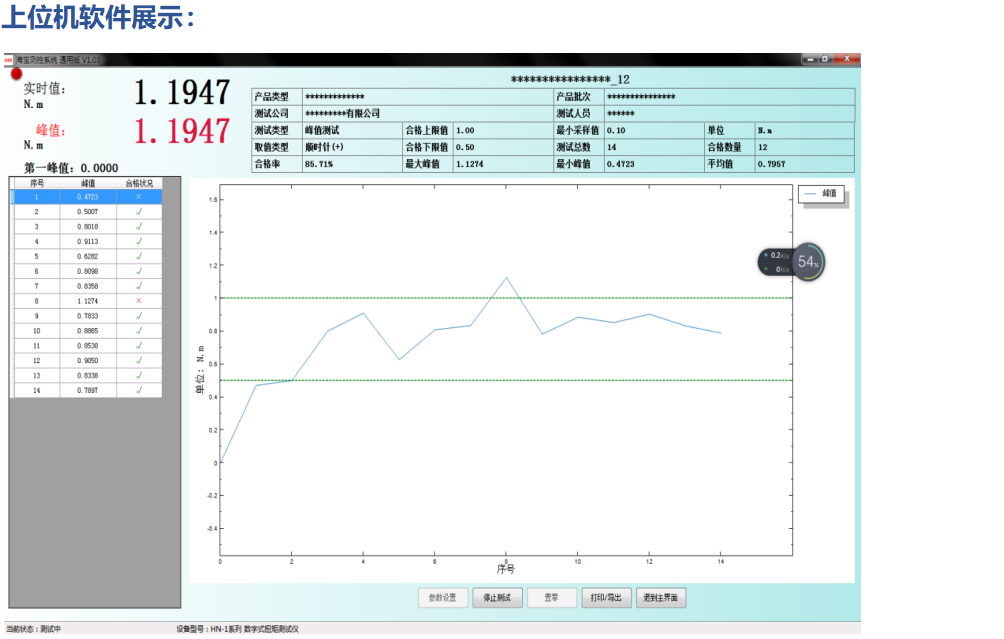
Task: Sort by the 峰值 column header
Action: pos(88,184)
